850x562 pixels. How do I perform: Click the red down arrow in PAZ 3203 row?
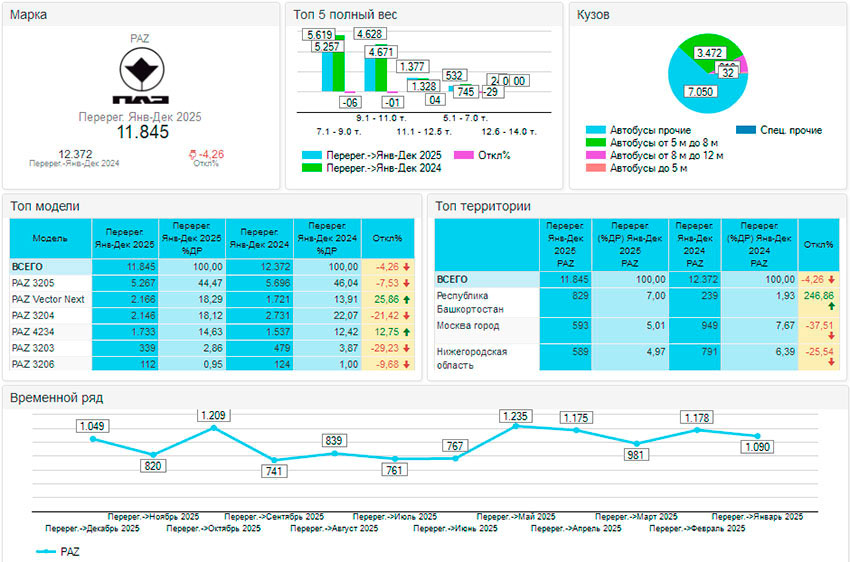point(407,347)
